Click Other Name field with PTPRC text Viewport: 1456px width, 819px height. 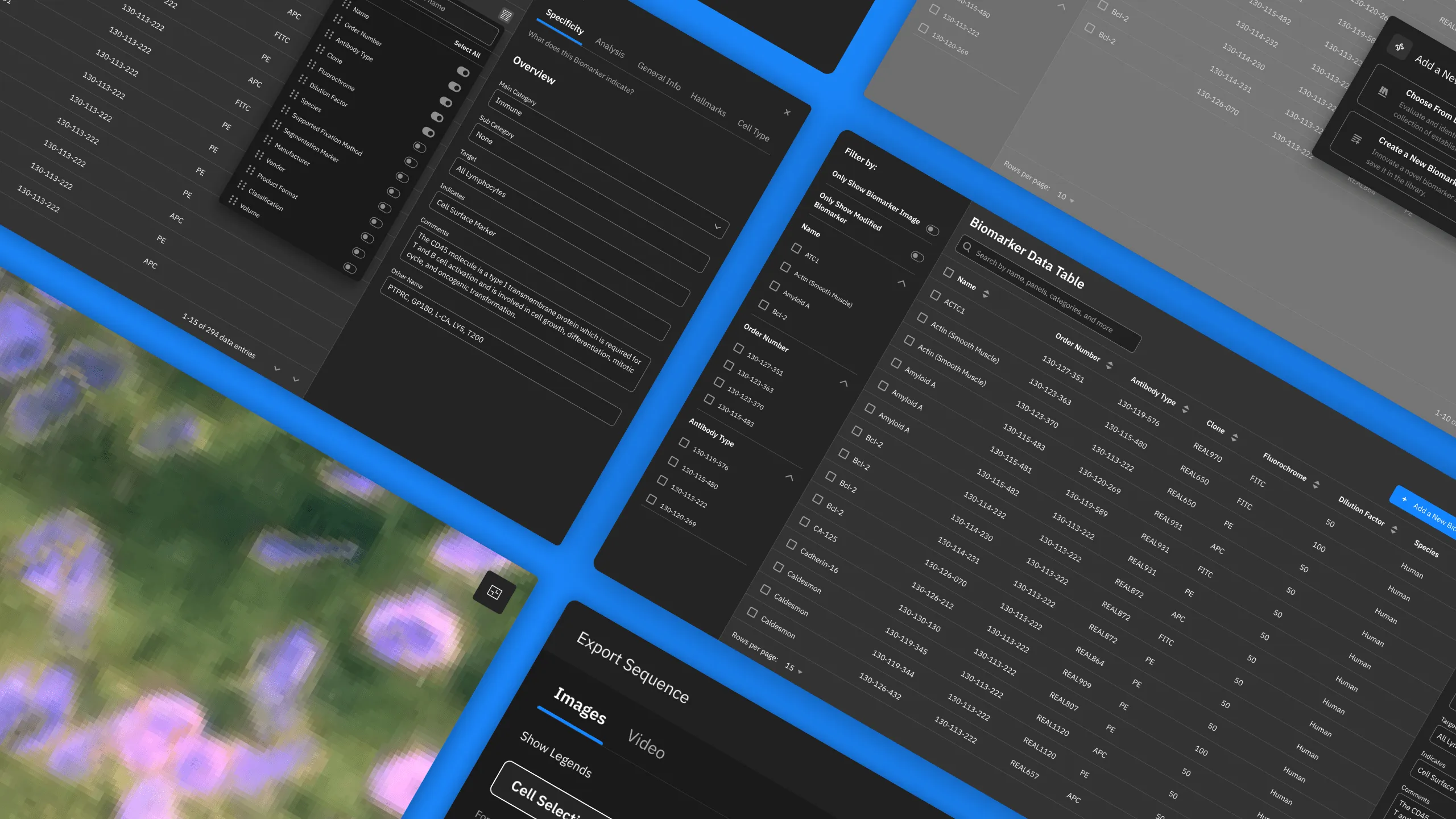(x=500, y=351)
